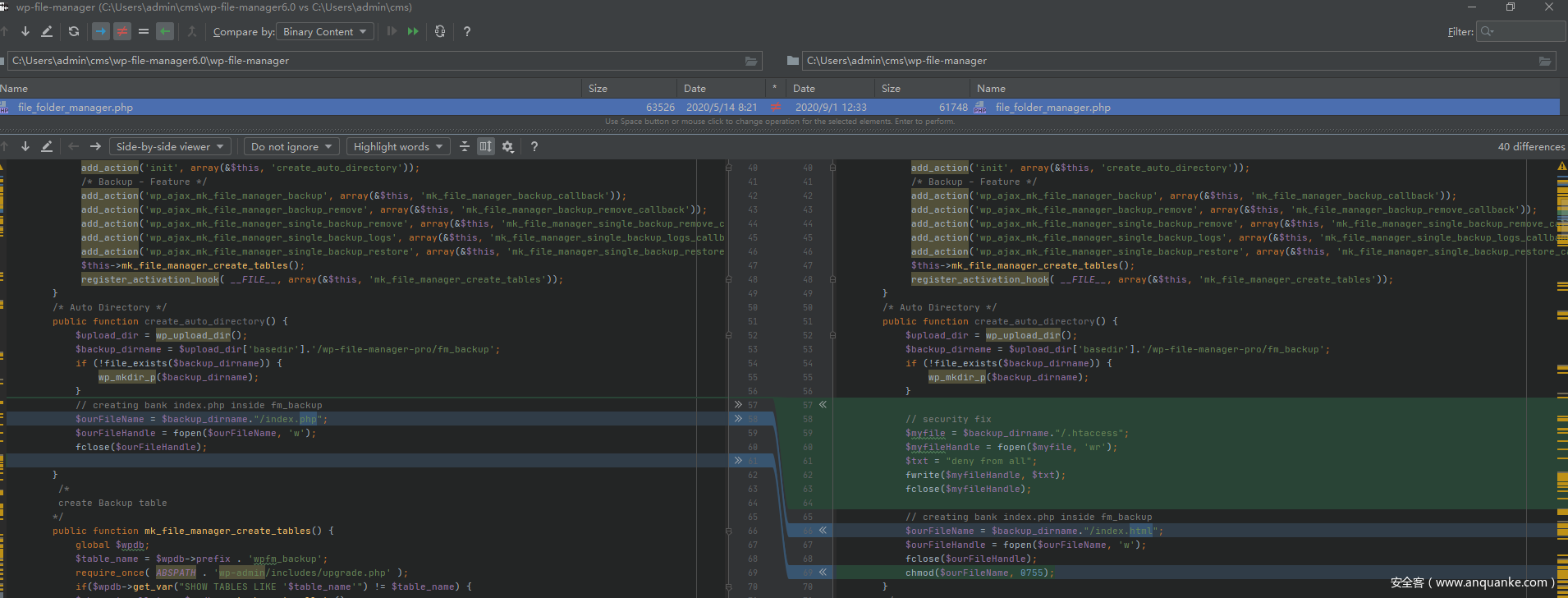Expand the Side-by-side viewer dropdown
The image size is (1568, 598).
tap(170, 146)
